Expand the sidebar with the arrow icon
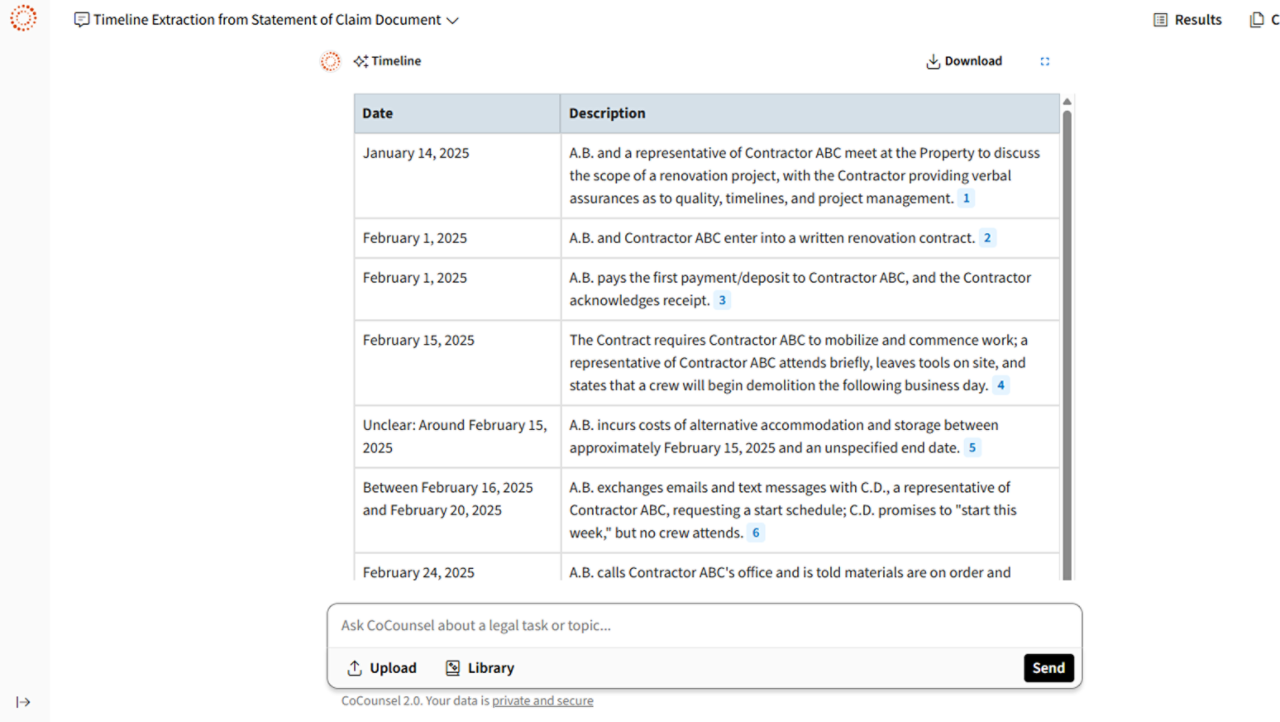 point(23,702)
